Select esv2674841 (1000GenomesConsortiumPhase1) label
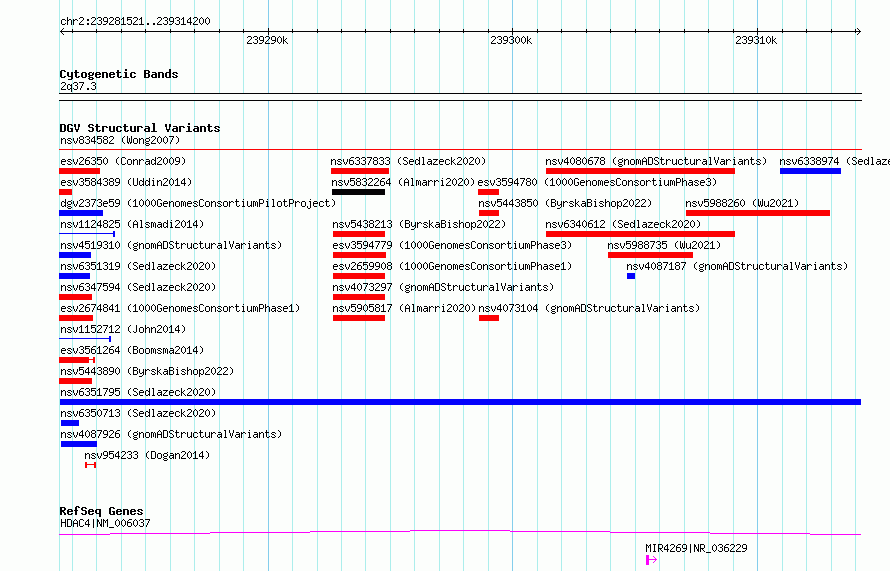 180,308
